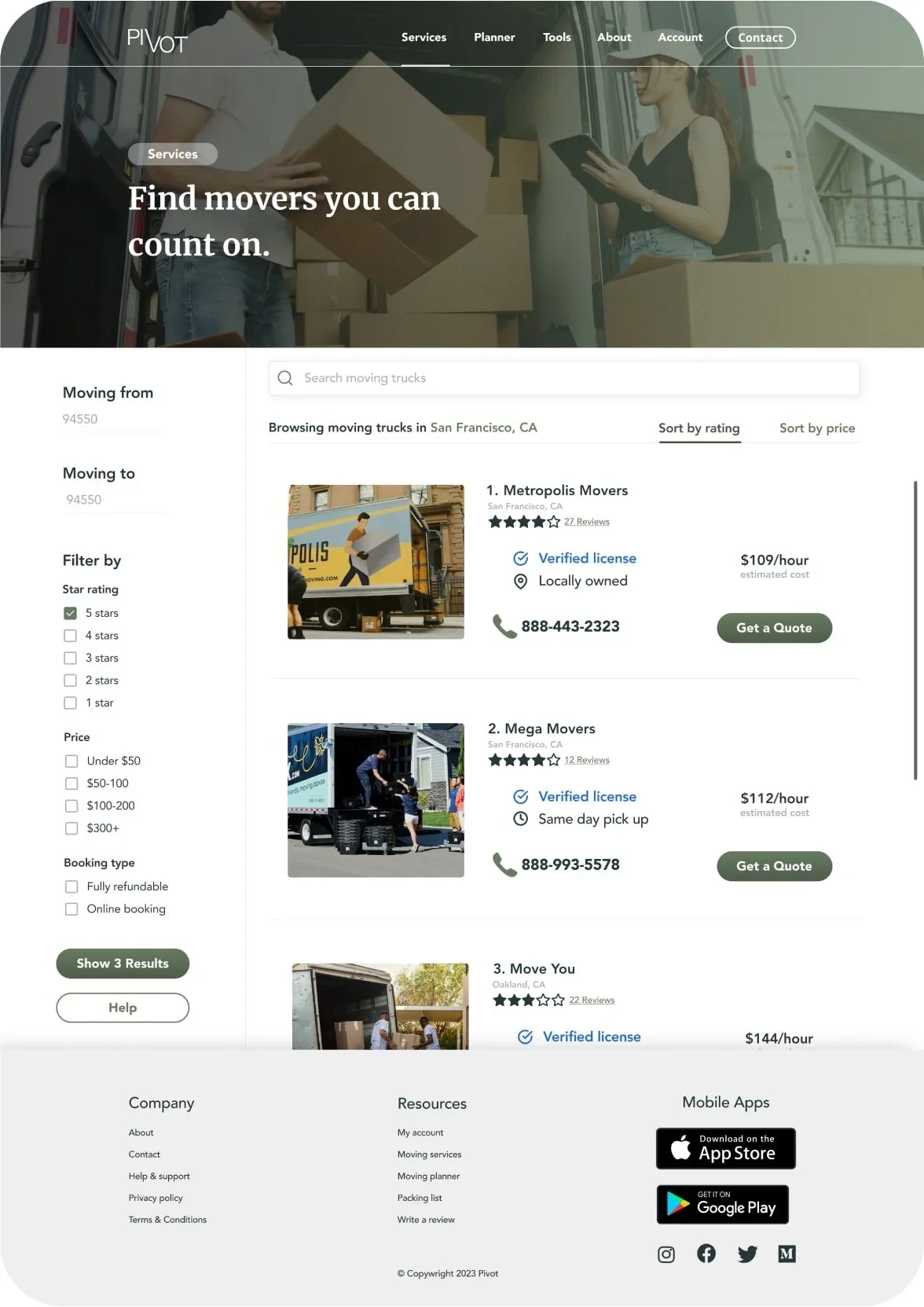Get a Quote from Metropolis Movers
The width and height of the screenshot is (924, 1307).
pyautogui.click(x=774, y=628)
